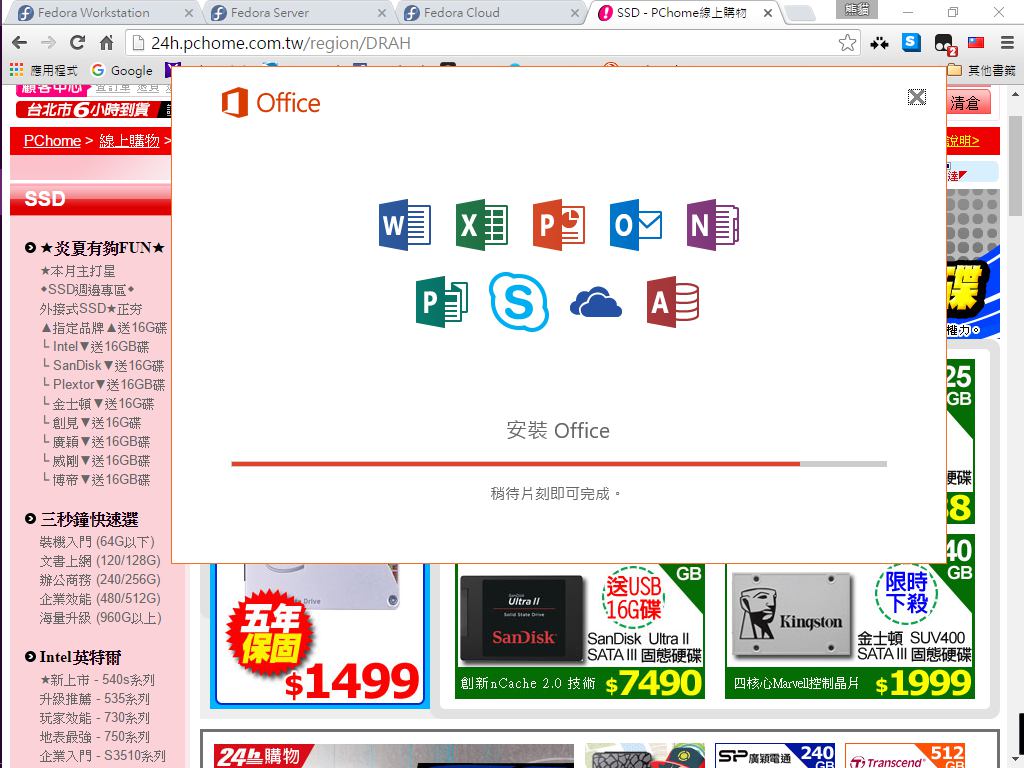The image size is (1024, 768).
Task: Go back in Chrome browser
Action: tap(20, 43)
